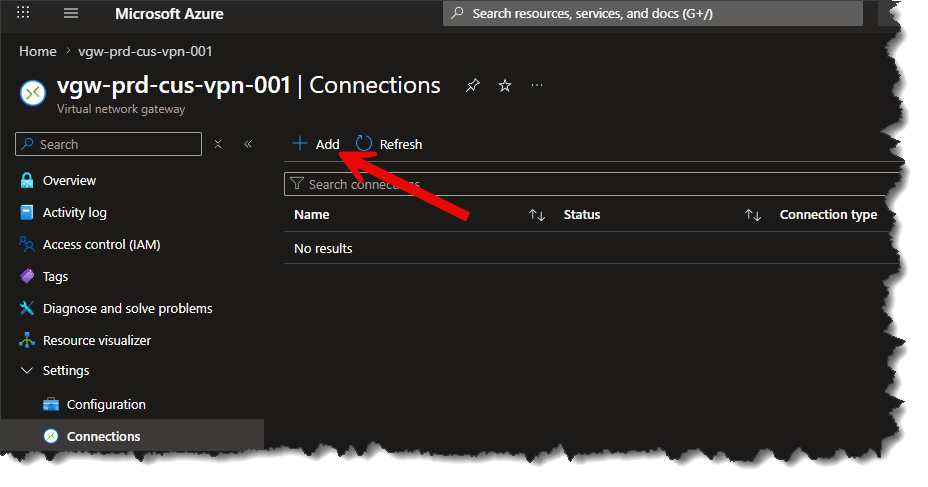Click the Activity log icon
Viewport: 928px width, 487px height.
click(x=27, y=212)
